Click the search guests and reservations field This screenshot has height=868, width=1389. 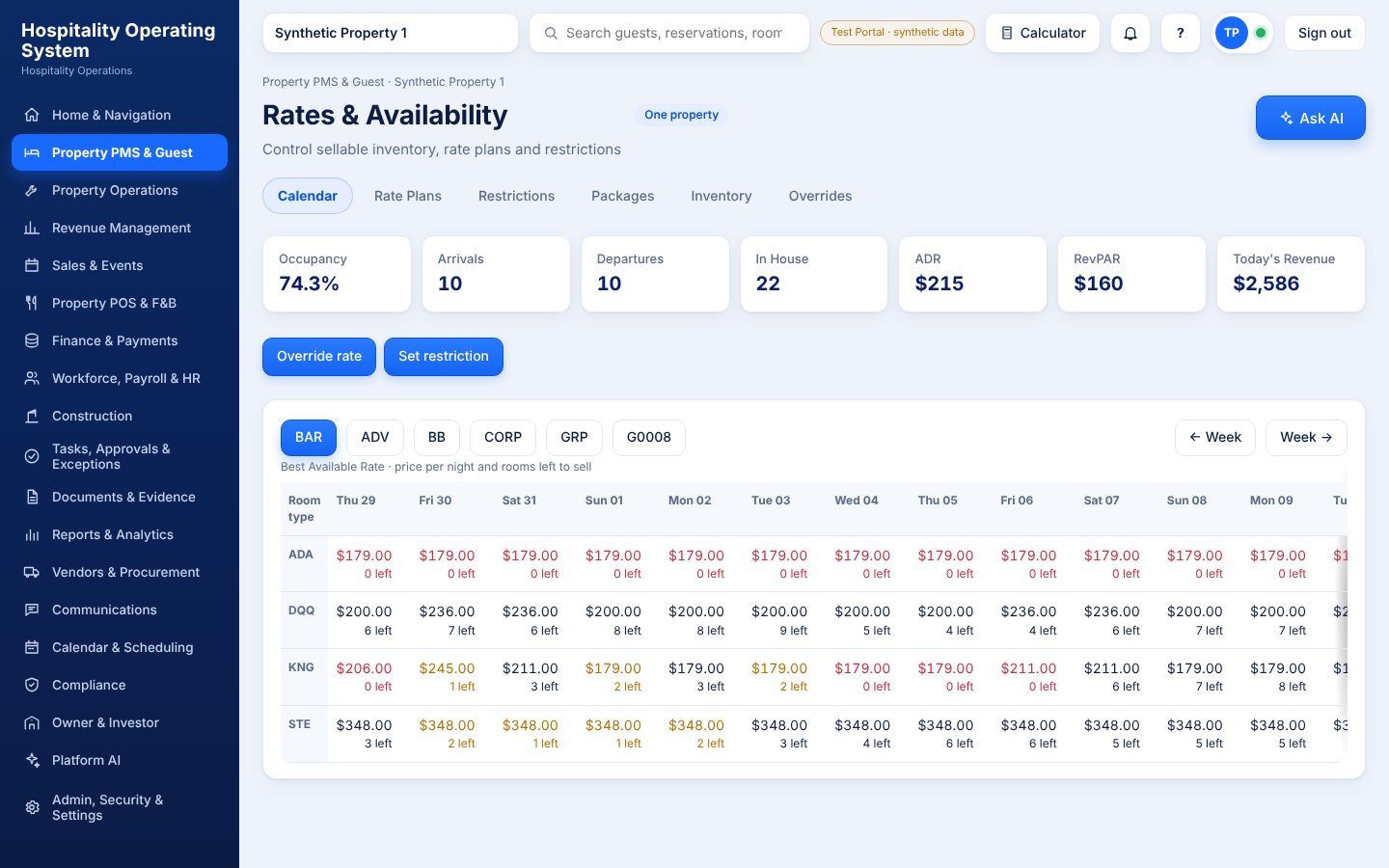pos(669,33)
